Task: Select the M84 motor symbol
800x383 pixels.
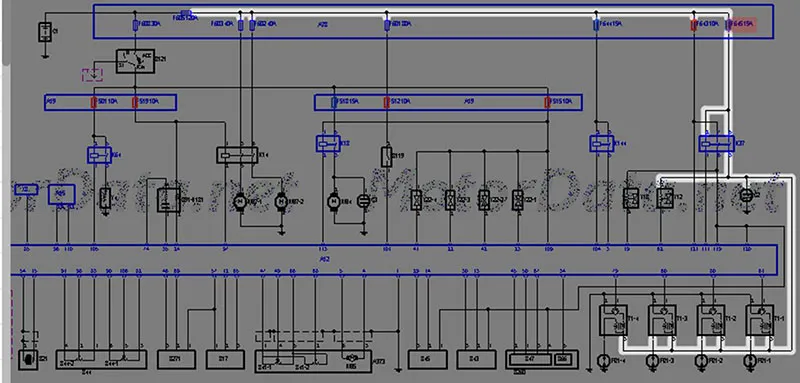Action: pyautogui.click(x=334, y=200)
